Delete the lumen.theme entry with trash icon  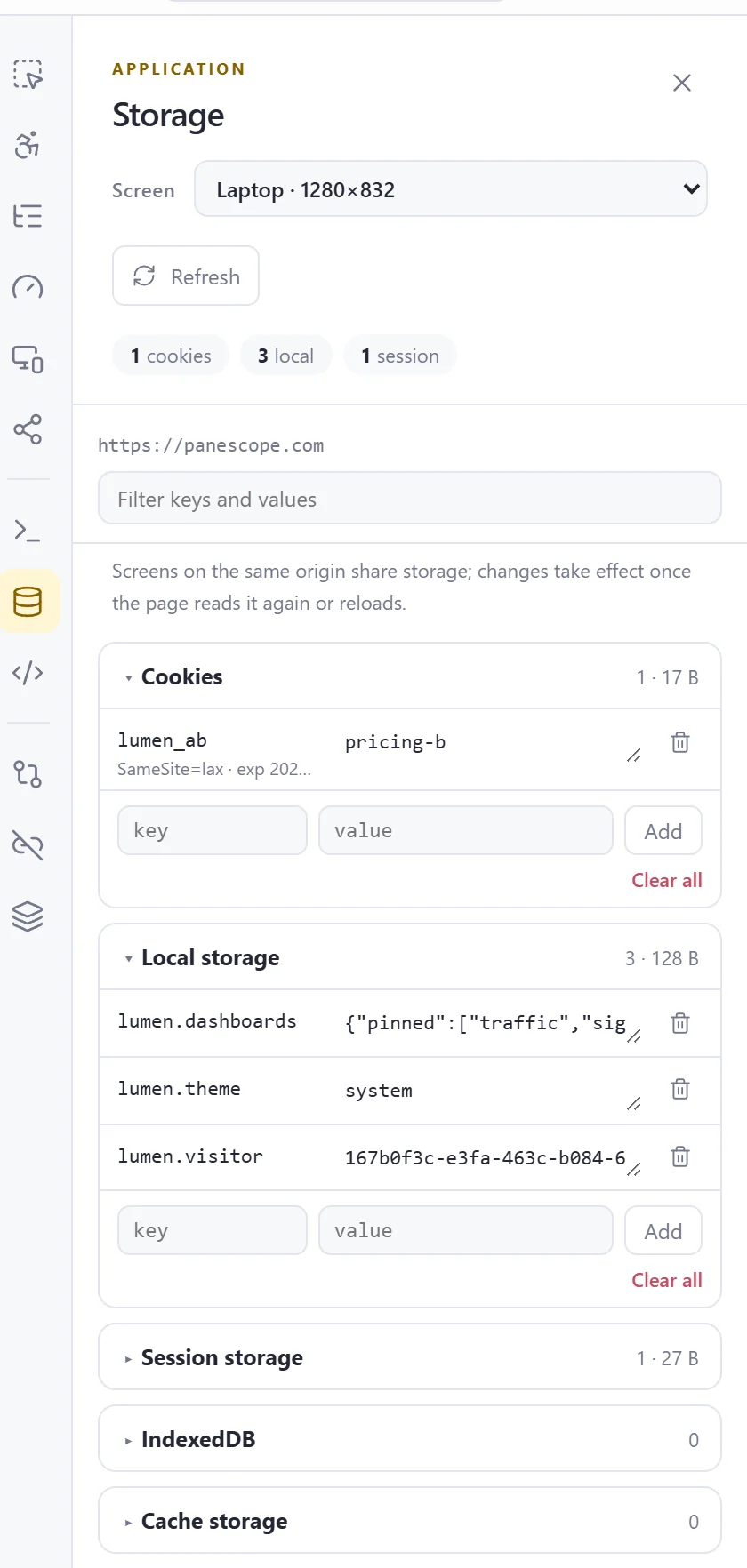tap(680, 1089)
